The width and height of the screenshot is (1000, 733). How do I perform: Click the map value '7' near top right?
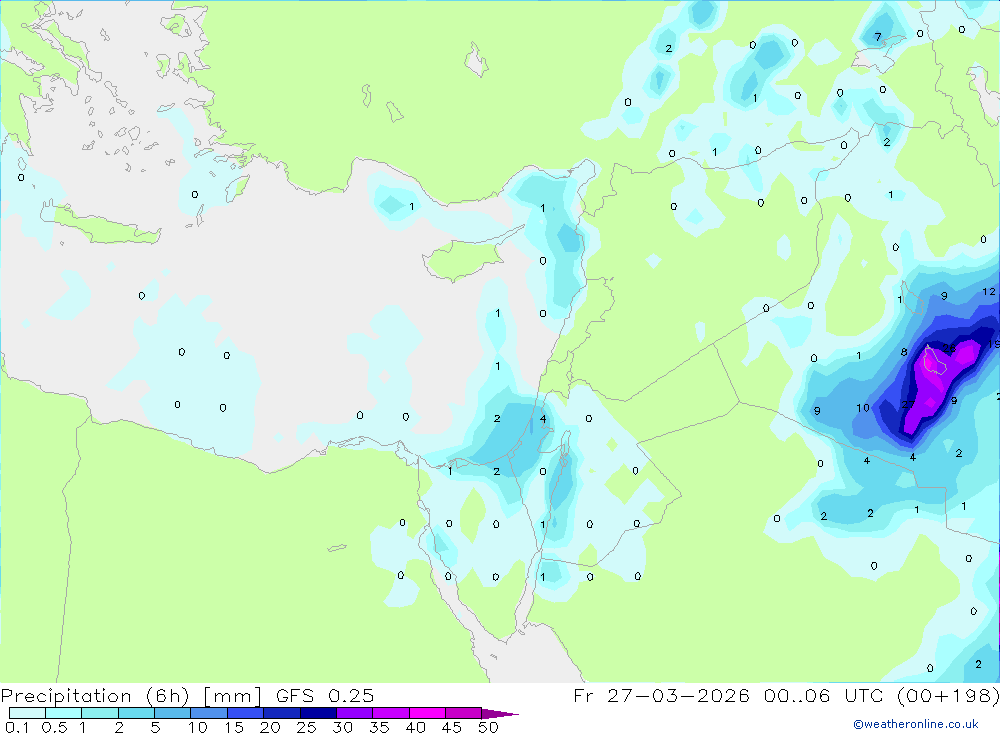click(878, 37)
